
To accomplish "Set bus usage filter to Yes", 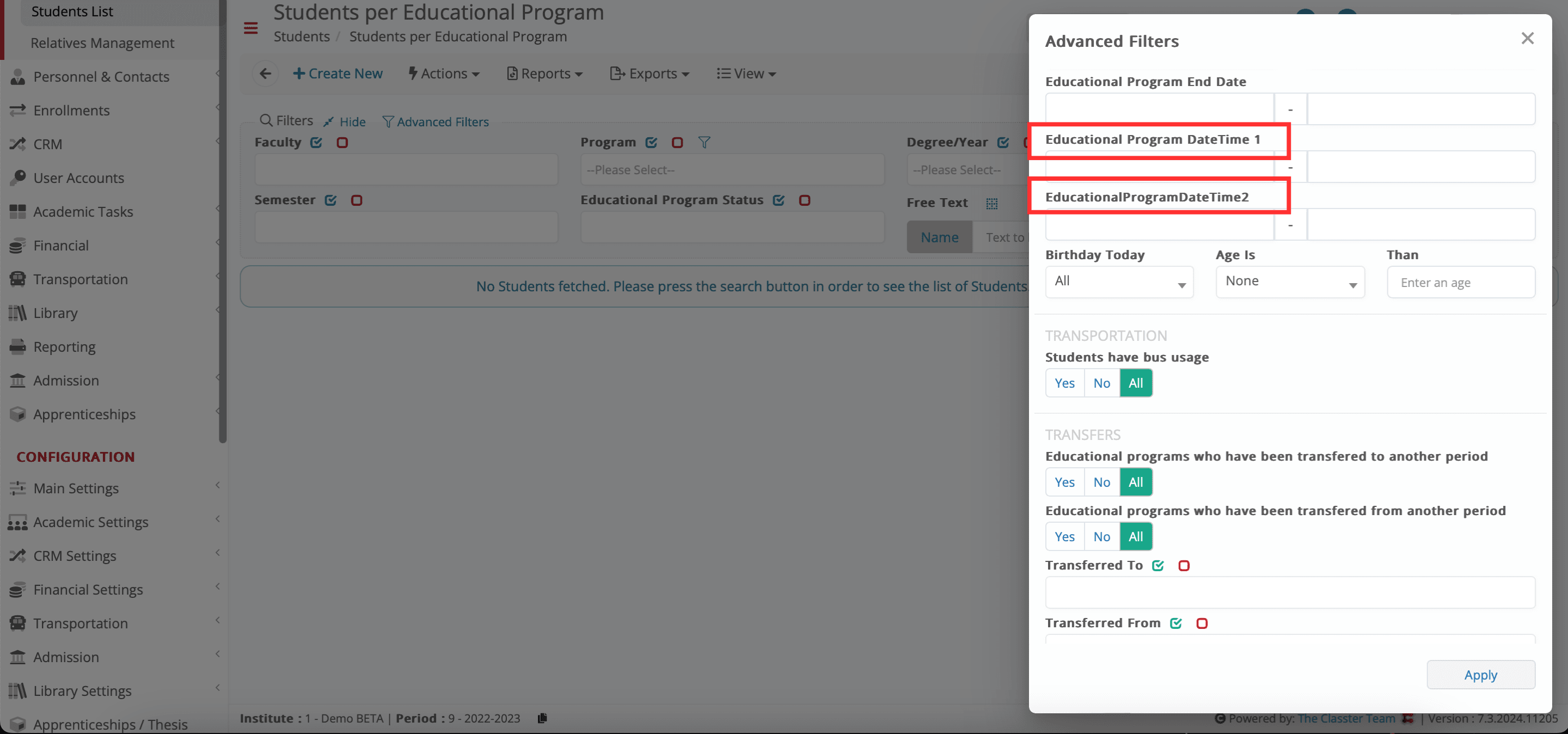I will 1064,383.
